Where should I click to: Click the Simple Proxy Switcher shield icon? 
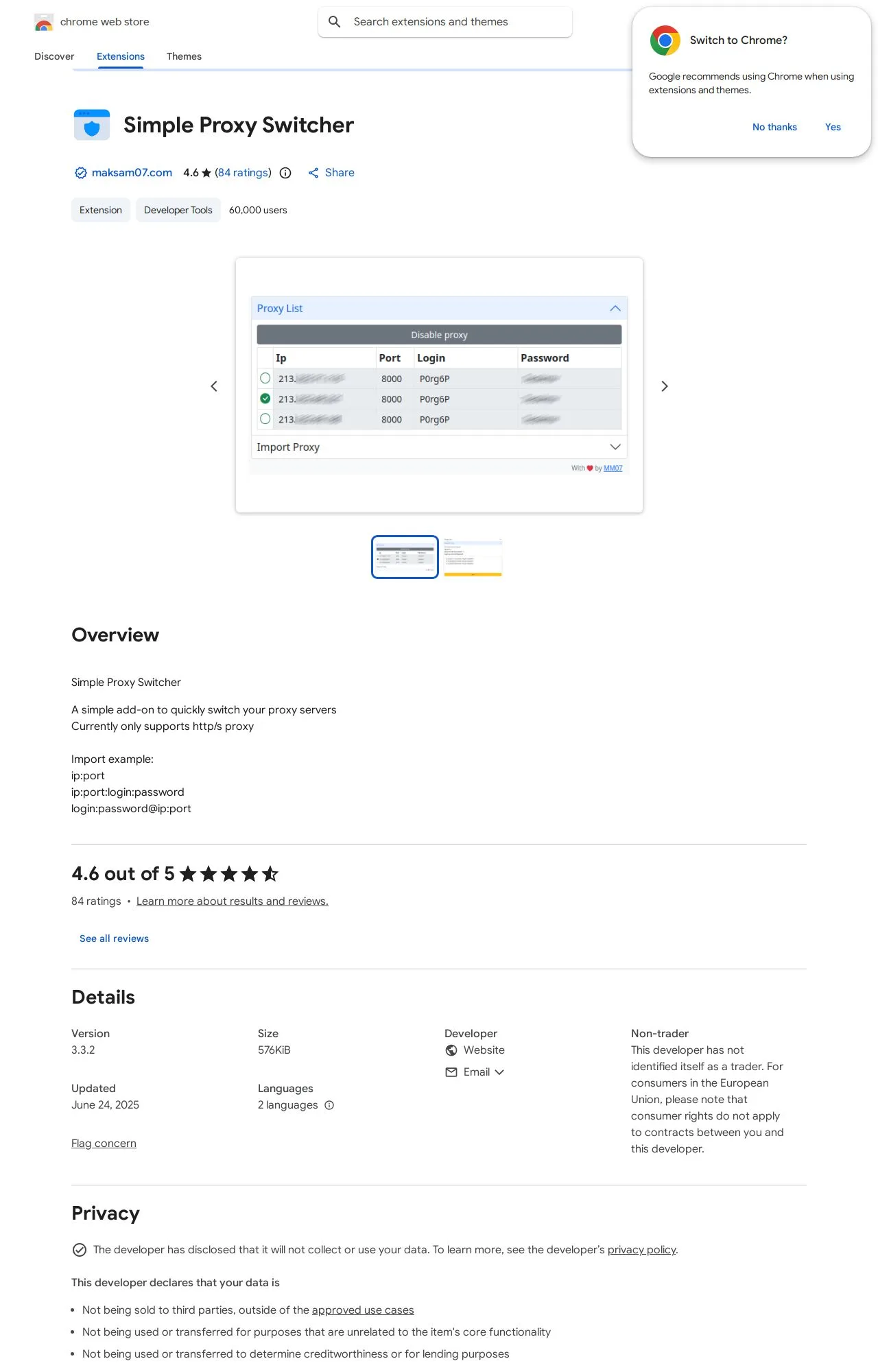[92, 125]
